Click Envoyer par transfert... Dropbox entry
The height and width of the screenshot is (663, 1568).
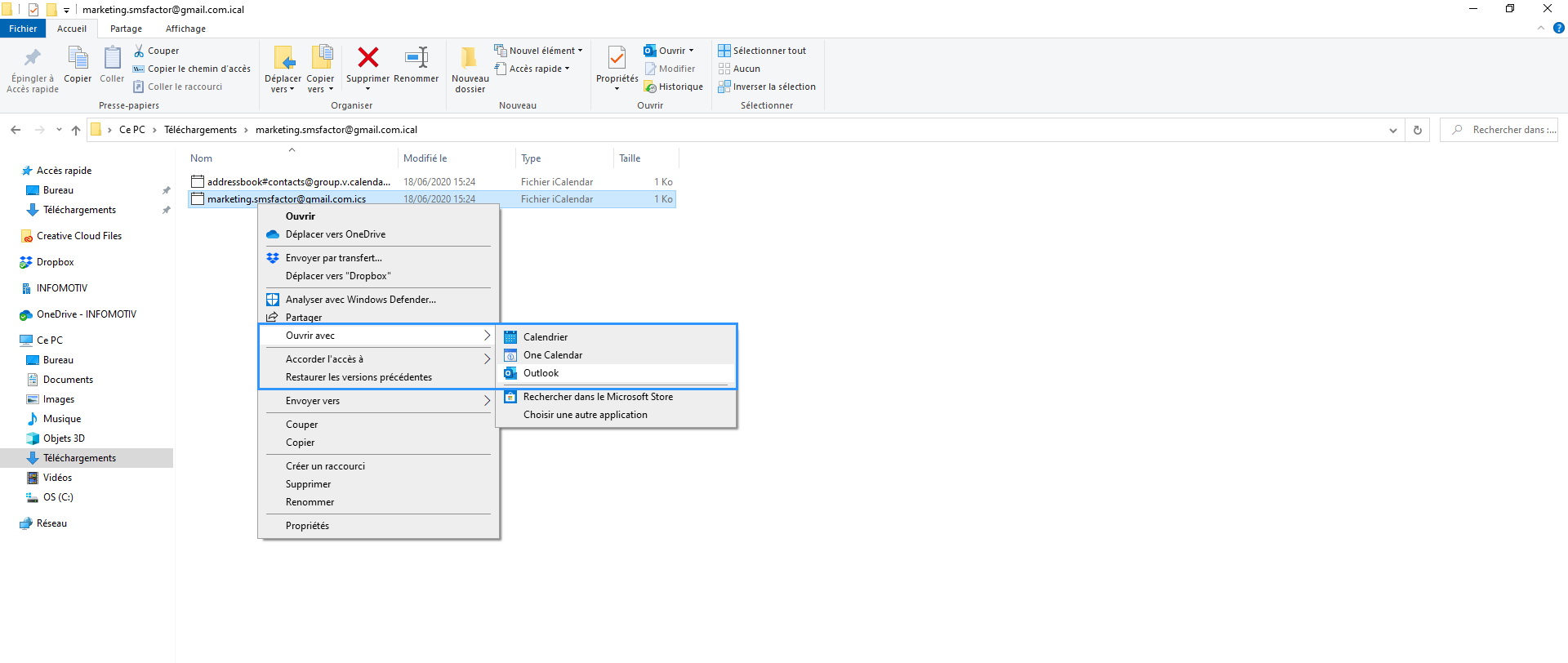tap(378, 258)
